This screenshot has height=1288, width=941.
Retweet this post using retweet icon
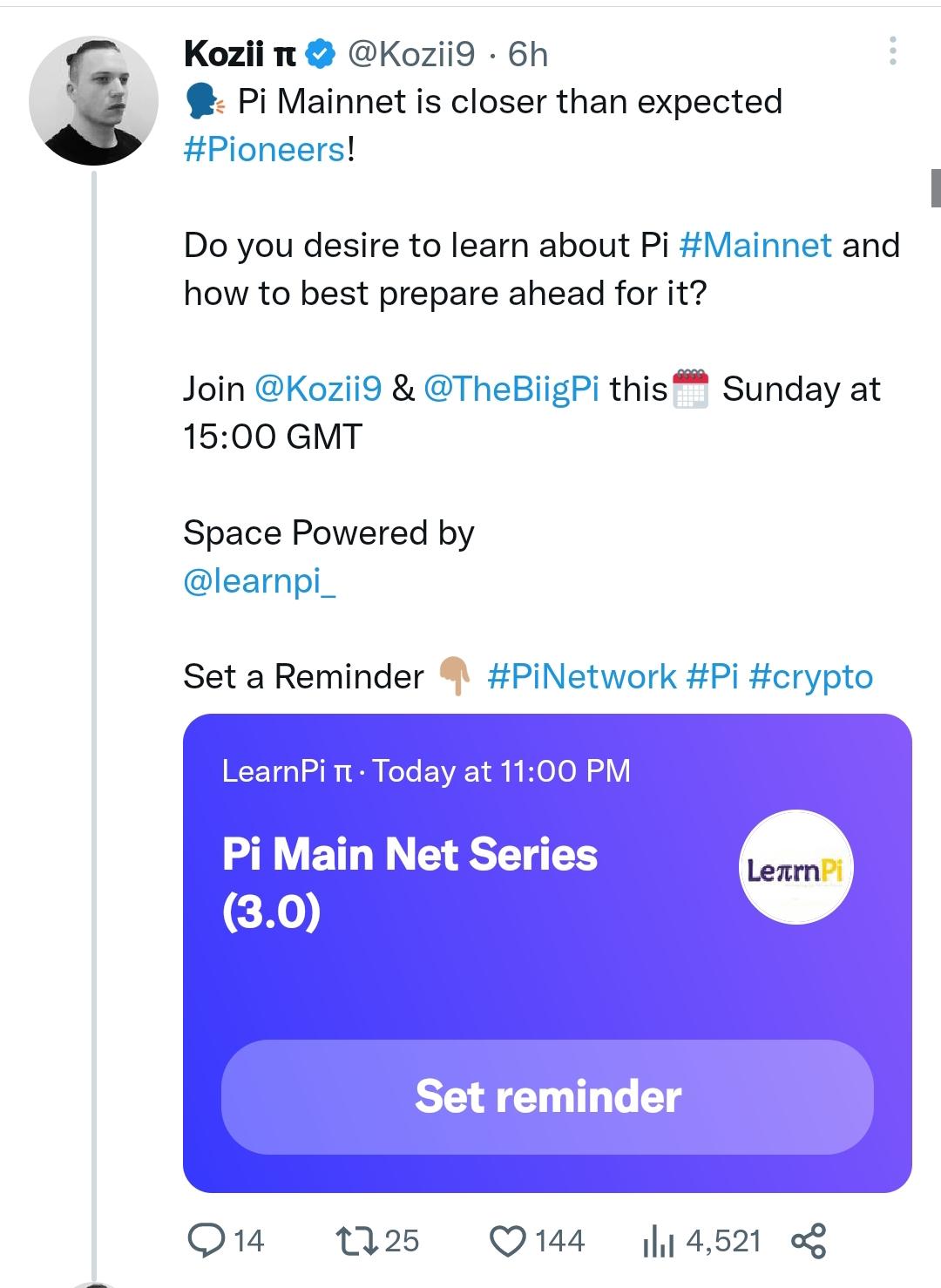point(355,1240)
